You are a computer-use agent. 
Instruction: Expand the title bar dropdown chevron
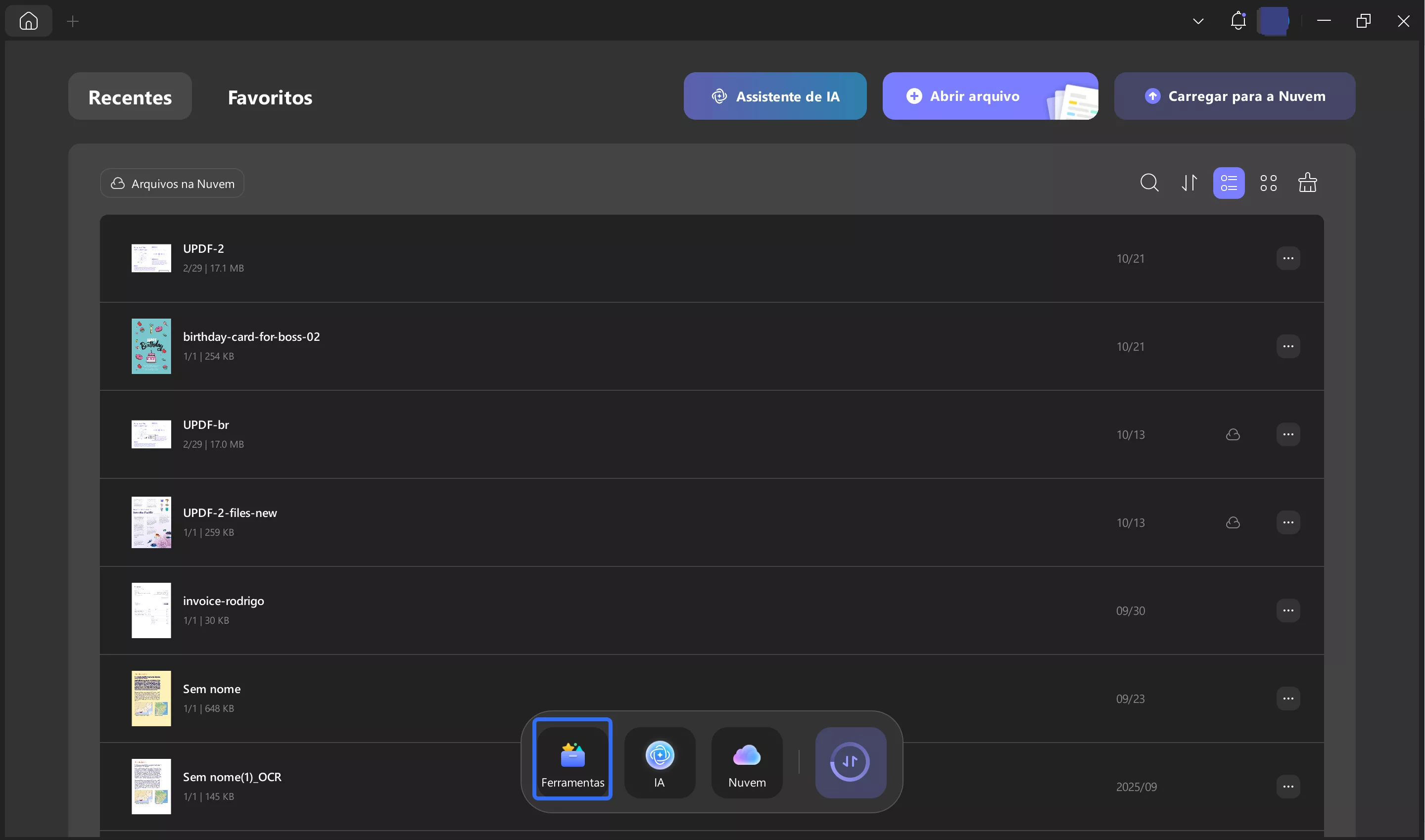click(1198, 21)
